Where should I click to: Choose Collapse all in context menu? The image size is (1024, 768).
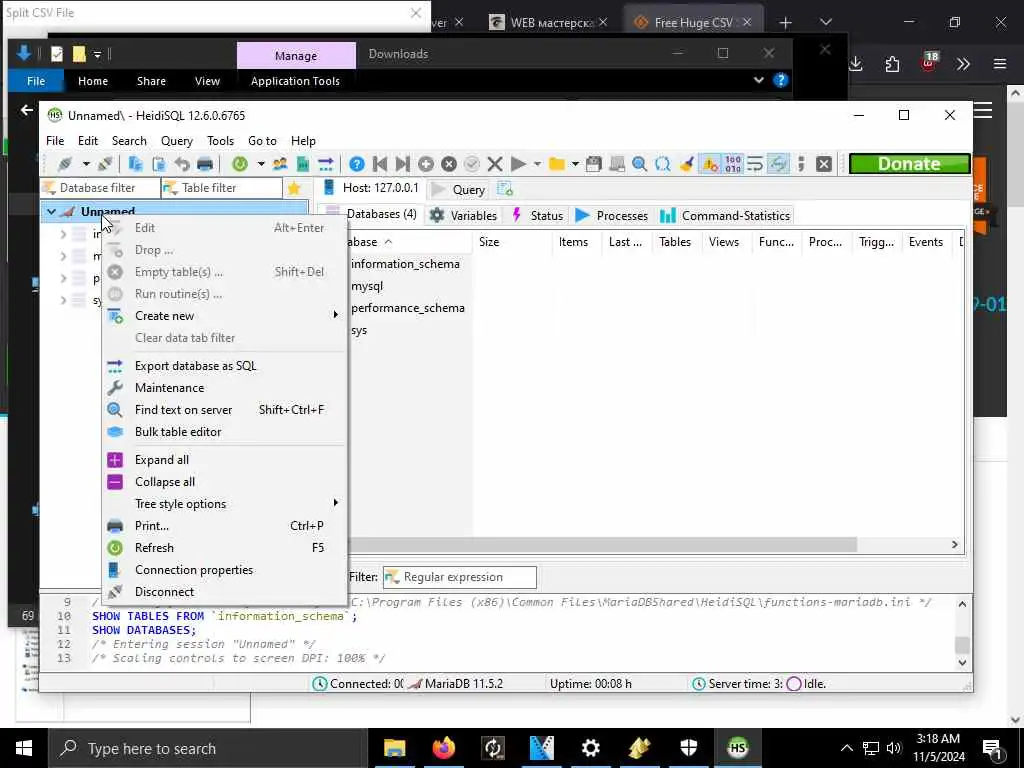pos(226,482)
